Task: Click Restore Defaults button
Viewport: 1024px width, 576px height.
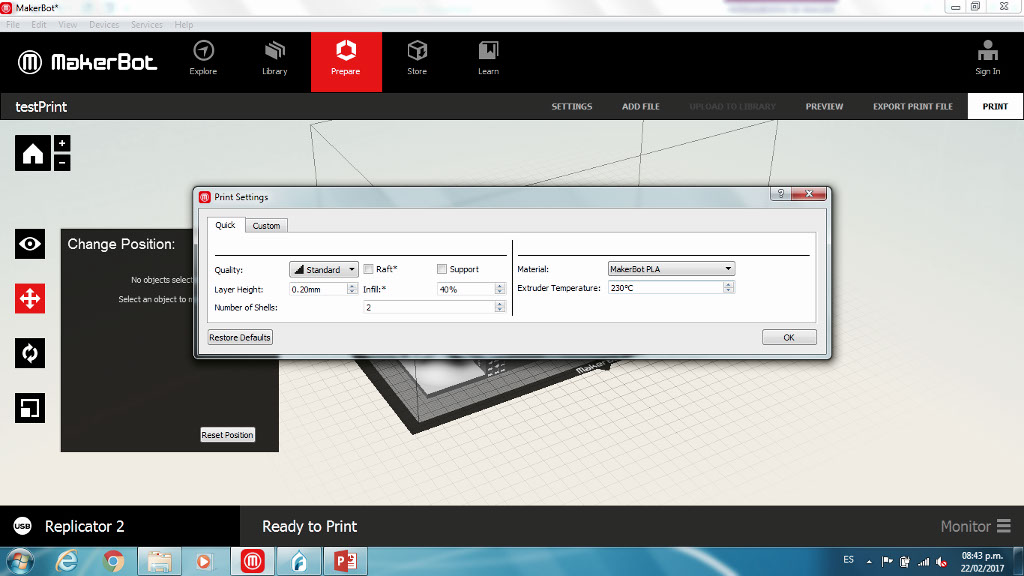Action: coord(240,338)
